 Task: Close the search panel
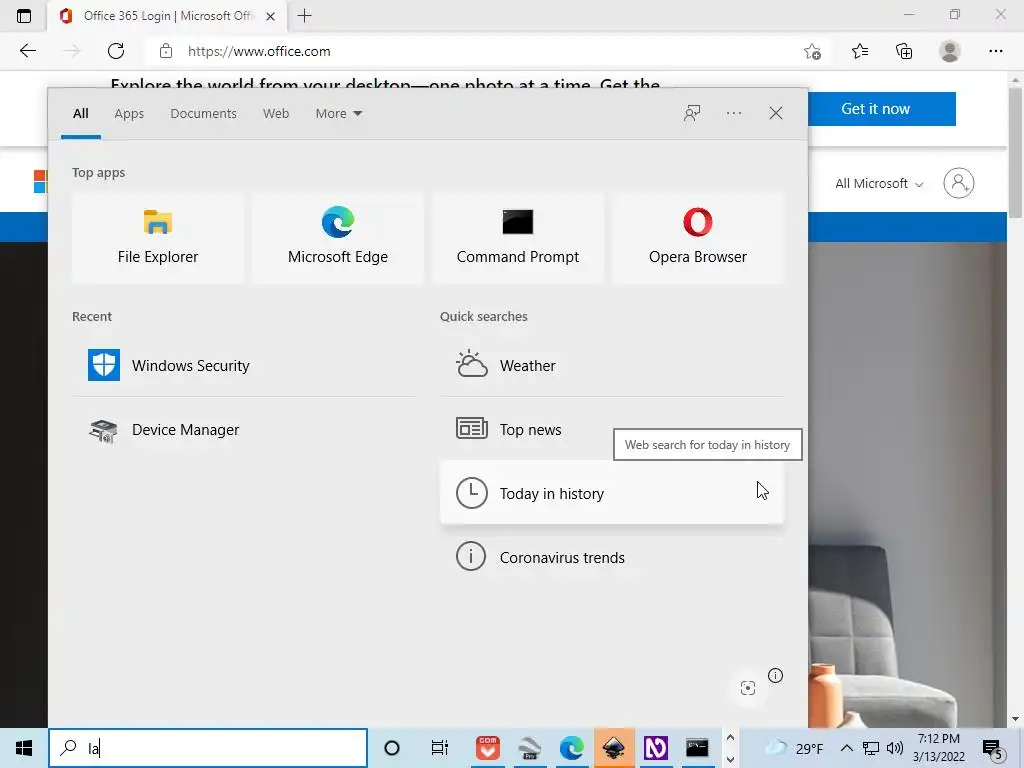[x=775, y=113]
